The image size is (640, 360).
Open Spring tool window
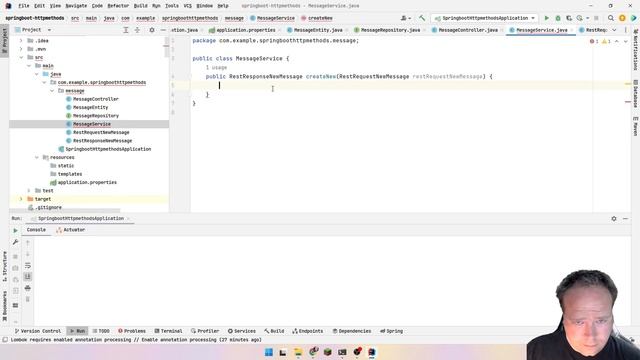pyautogui.click(x=391, y=331)
